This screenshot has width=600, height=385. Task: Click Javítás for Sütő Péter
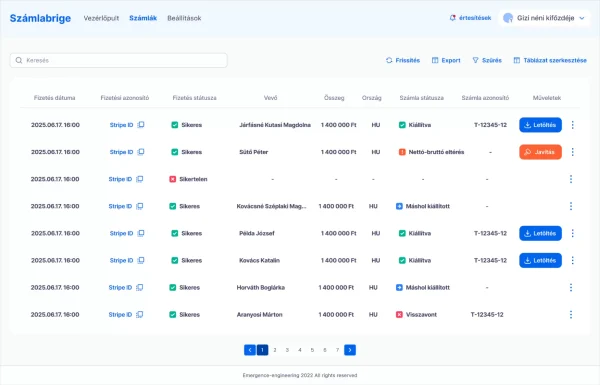[540, 152]
